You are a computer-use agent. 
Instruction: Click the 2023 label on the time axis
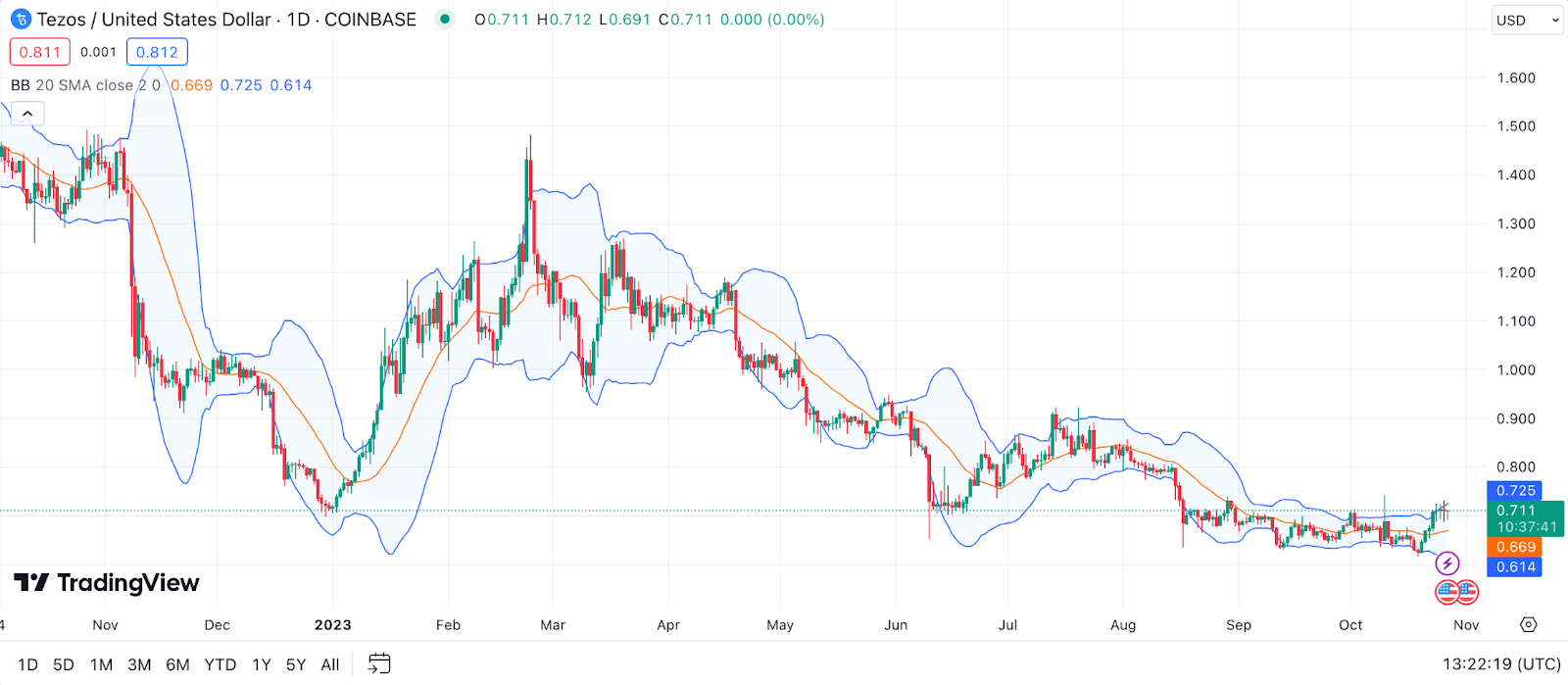[332, 625]
